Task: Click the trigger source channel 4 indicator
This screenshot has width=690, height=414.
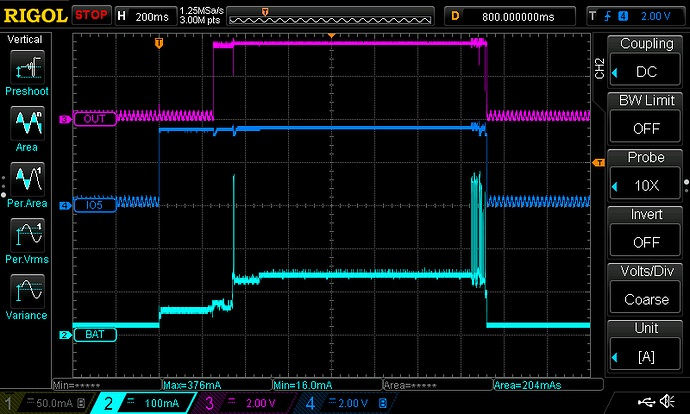Action: [623, 16]
